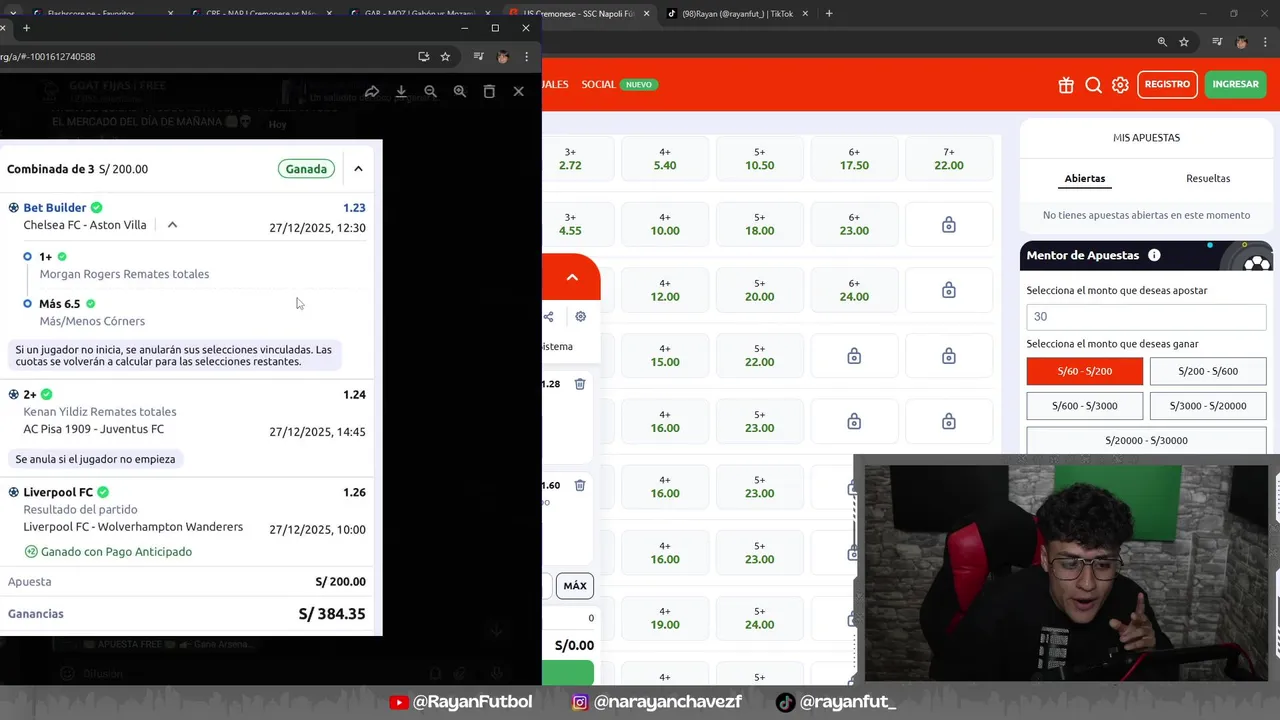The image size is (1280, 720).
Task: Select the S/600 - S/3000 win range
Action: pyautogui.click(x=1085, y=406)
